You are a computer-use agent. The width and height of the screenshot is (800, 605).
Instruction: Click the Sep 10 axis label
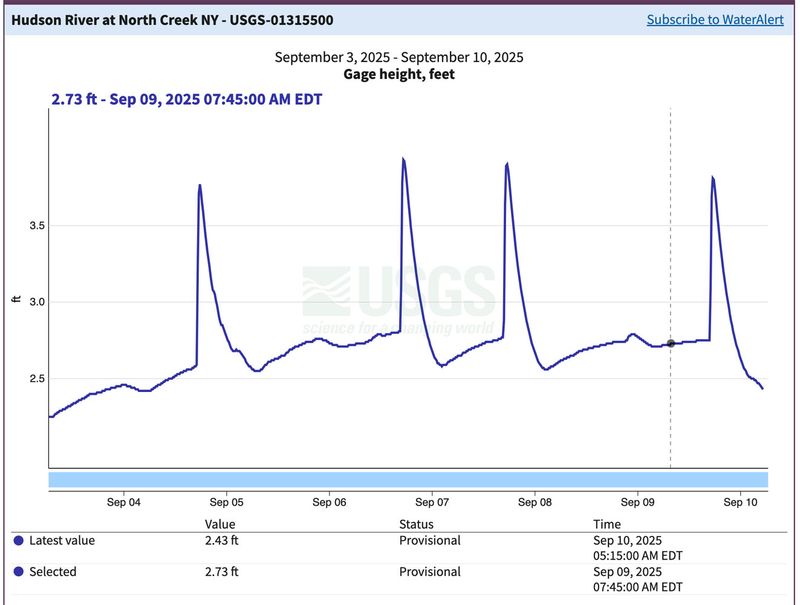tap(740, 502)
